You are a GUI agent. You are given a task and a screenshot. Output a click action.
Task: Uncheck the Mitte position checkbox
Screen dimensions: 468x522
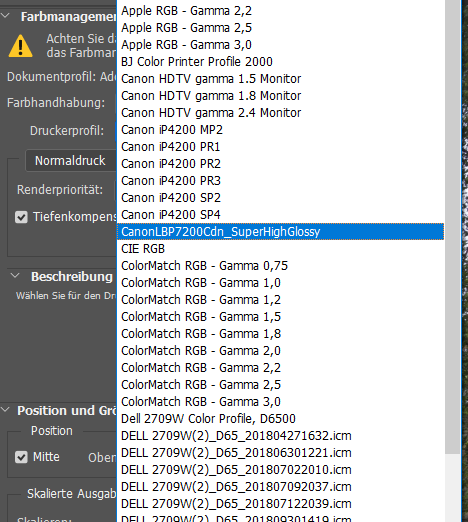[x=21, y=457]
